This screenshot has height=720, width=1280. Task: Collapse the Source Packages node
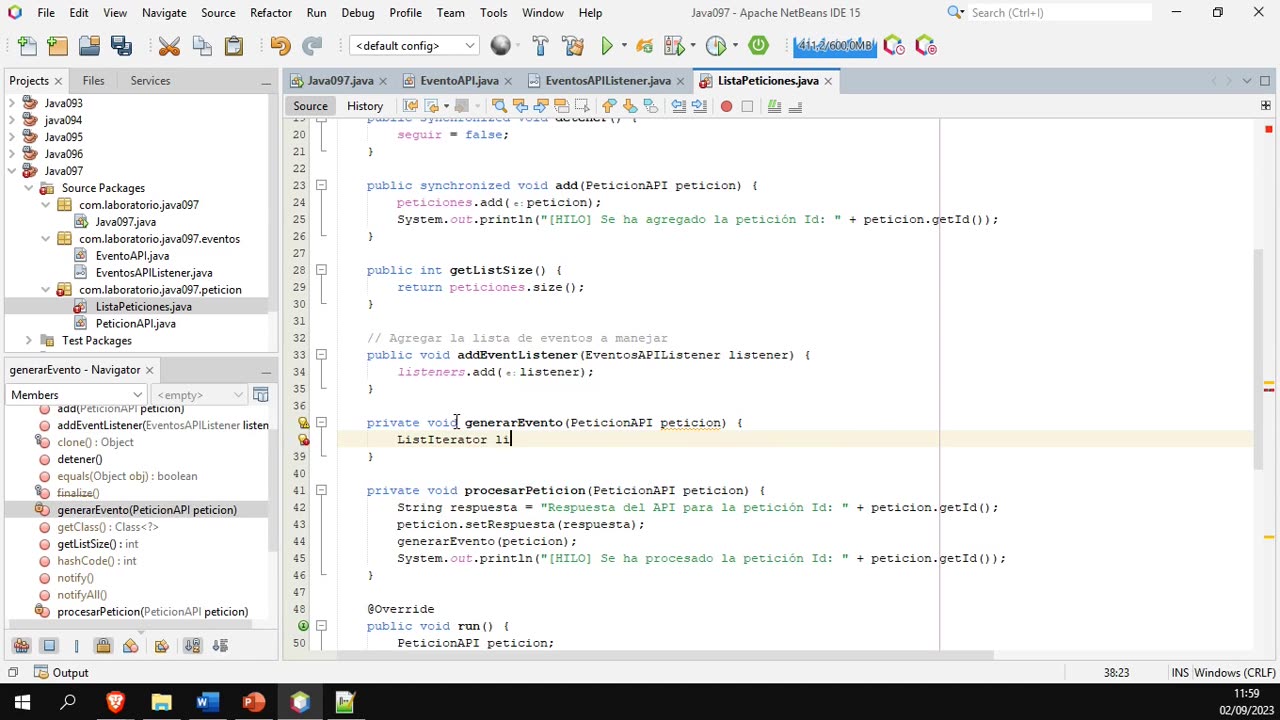point(29,188)
